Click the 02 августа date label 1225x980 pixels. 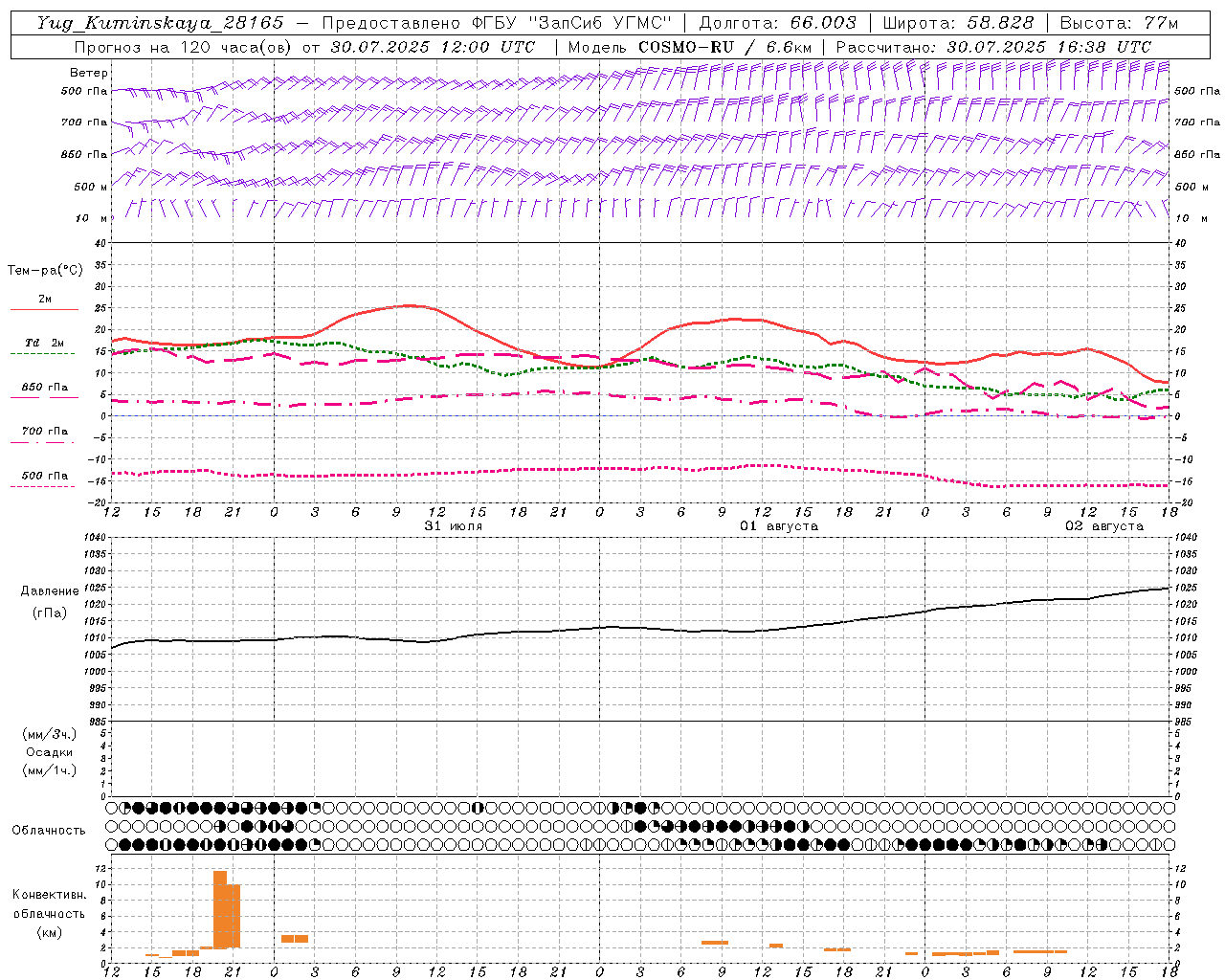point(1104,526)
